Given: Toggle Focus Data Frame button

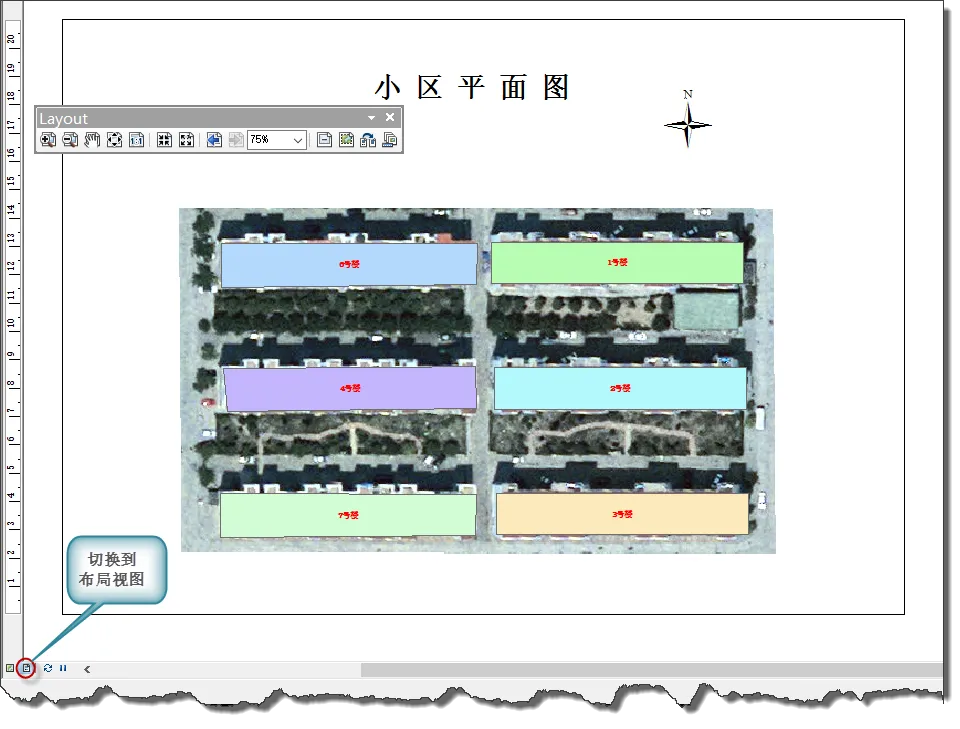Looking at the screenshot, I should tap(346, 141).
